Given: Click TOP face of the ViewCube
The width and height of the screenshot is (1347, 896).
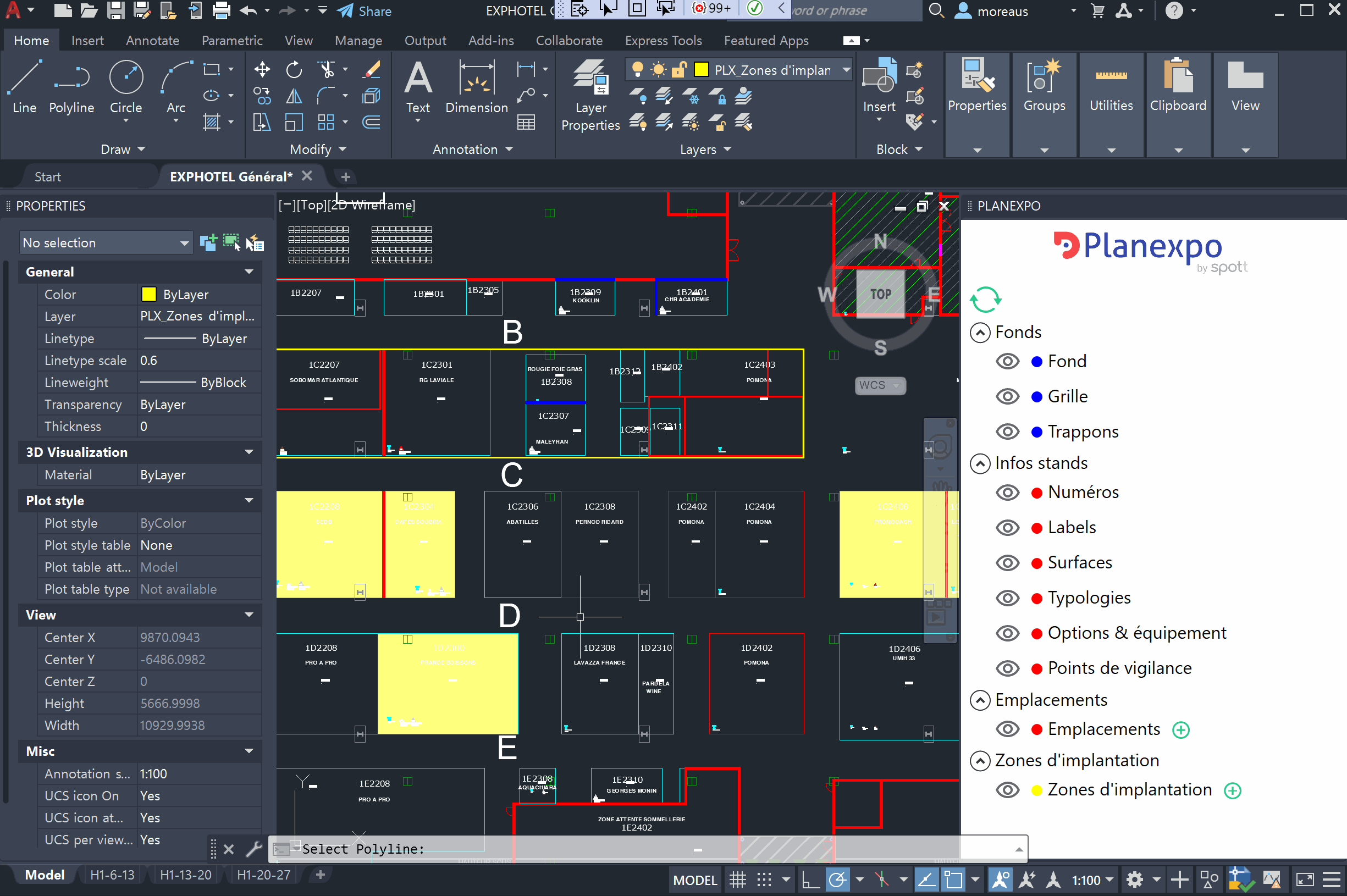Looking at the screenshot, I should tap(880, 294).
